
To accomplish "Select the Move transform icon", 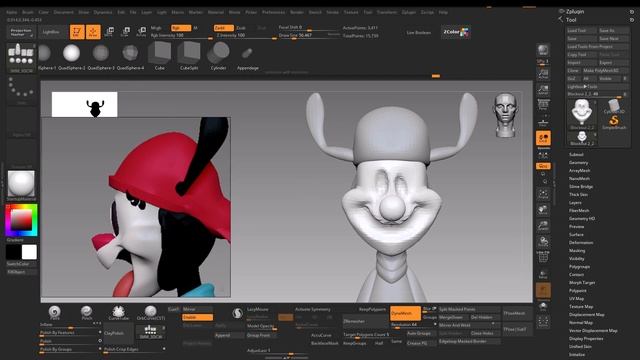I will click(109, 32).
